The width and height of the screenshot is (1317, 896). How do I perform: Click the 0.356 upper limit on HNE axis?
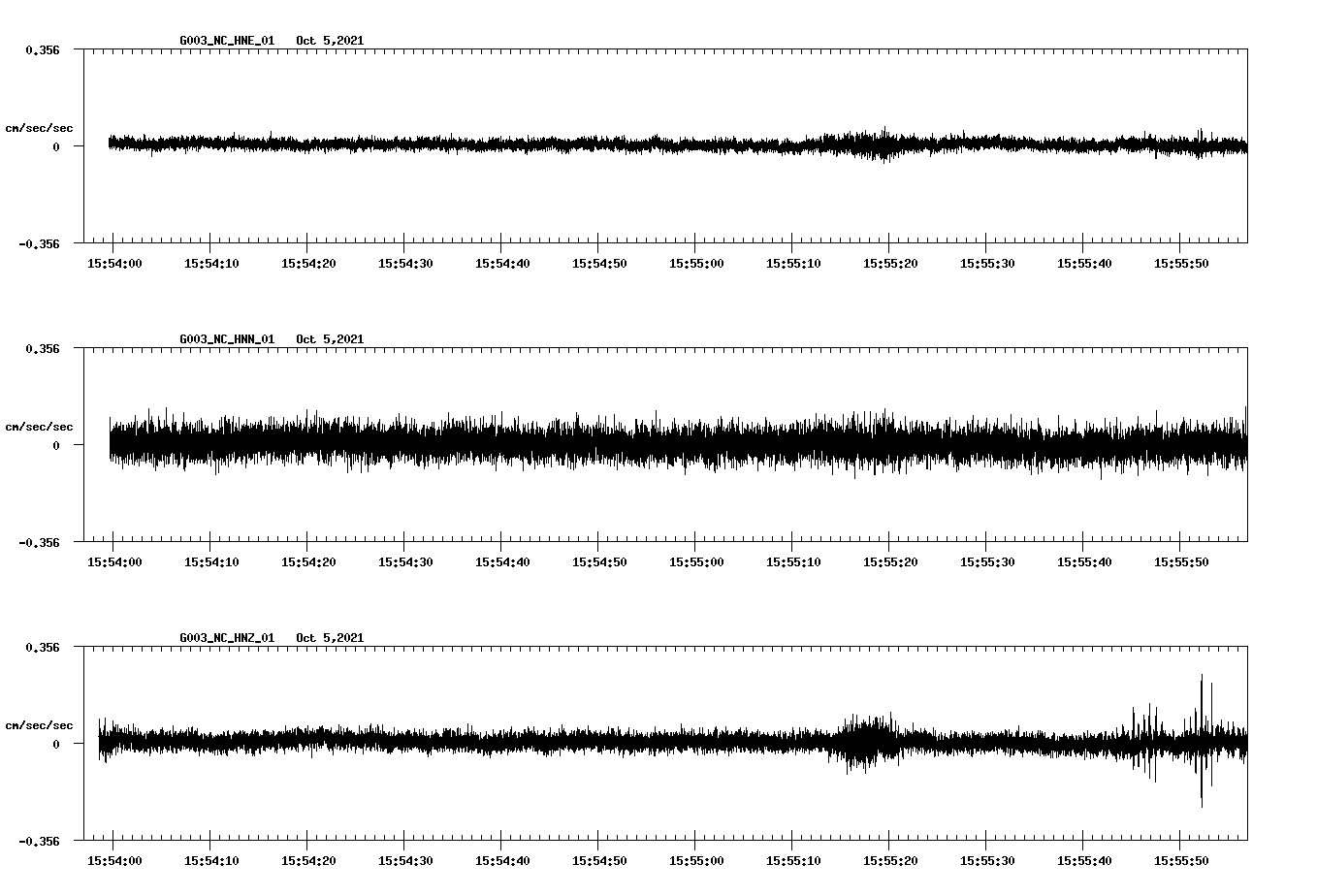tap(43, 49)
